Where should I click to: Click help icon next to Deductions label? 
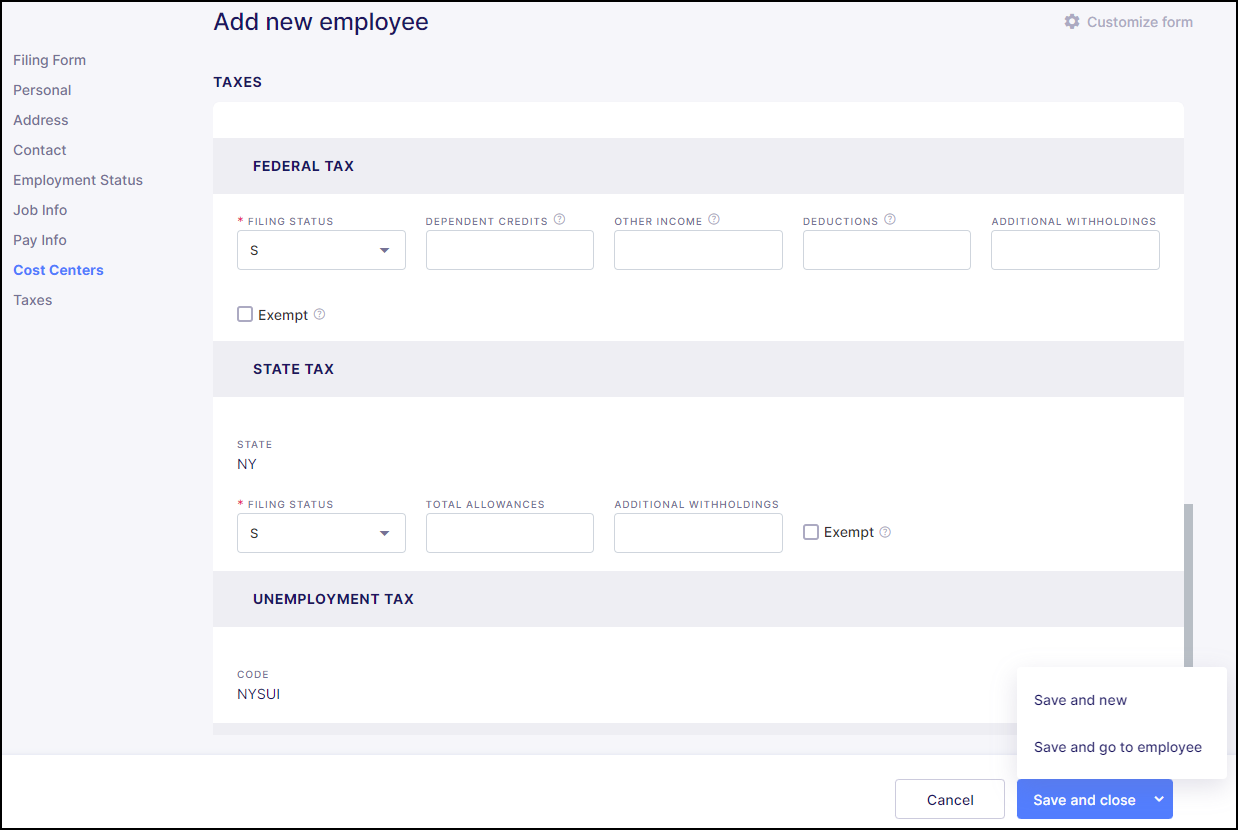point(890,220)
